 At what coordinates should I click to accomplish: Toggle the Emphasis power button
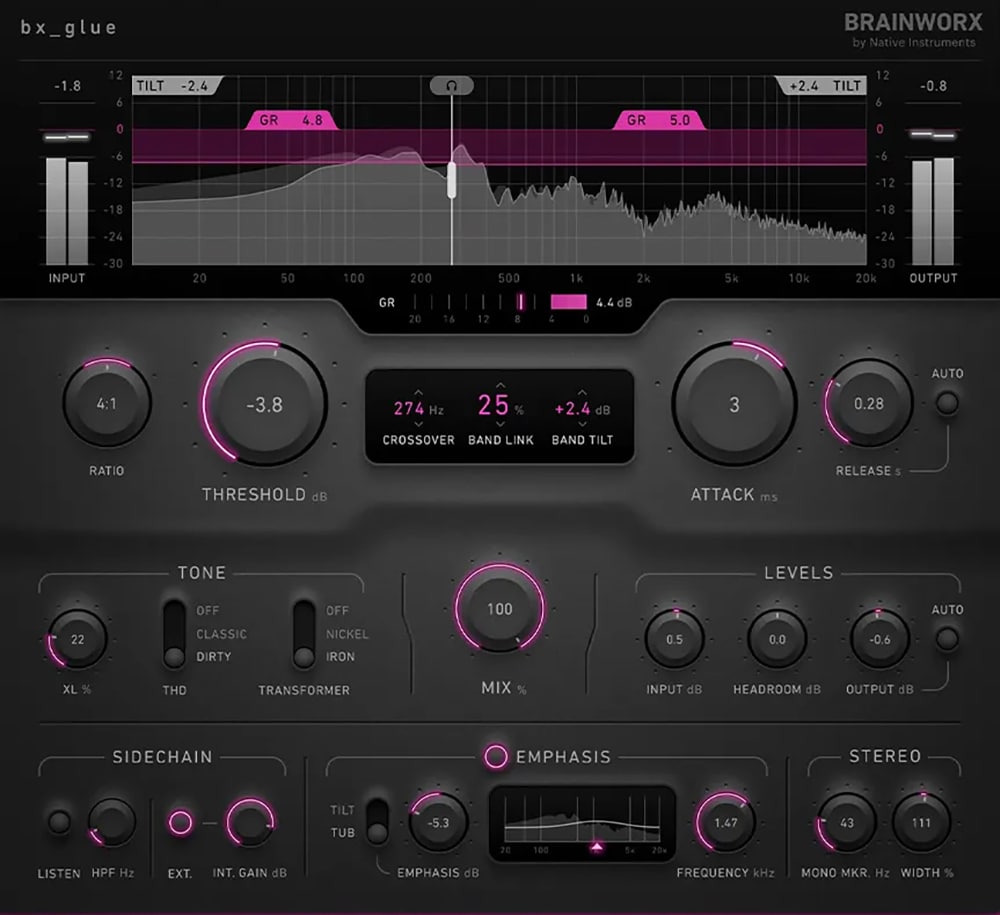pos(495,756)
